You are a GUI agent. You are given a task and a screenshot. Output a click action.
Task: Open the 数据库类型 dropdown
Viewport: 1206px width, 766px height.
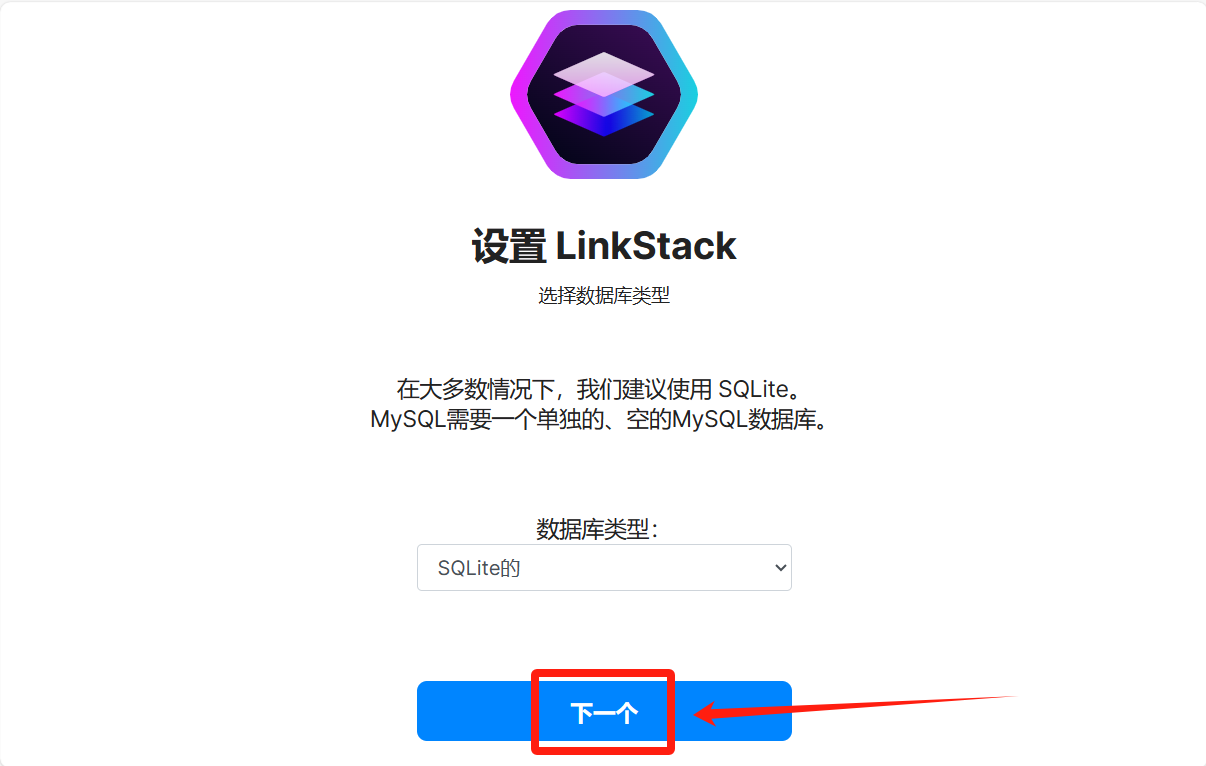pos(604,567)
